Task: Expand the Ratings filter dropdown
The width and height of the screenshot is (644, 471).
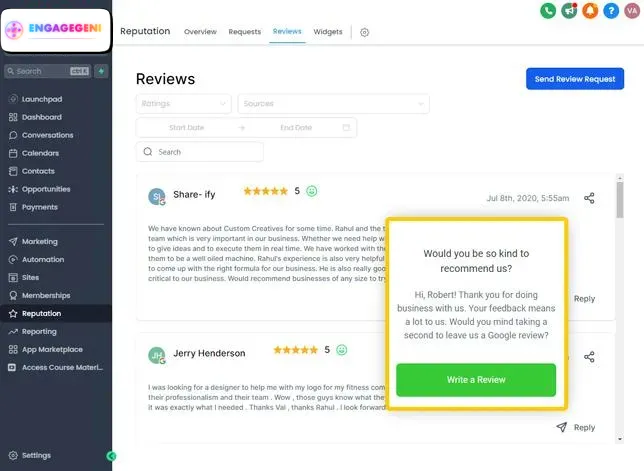Action: coord(184,103)
